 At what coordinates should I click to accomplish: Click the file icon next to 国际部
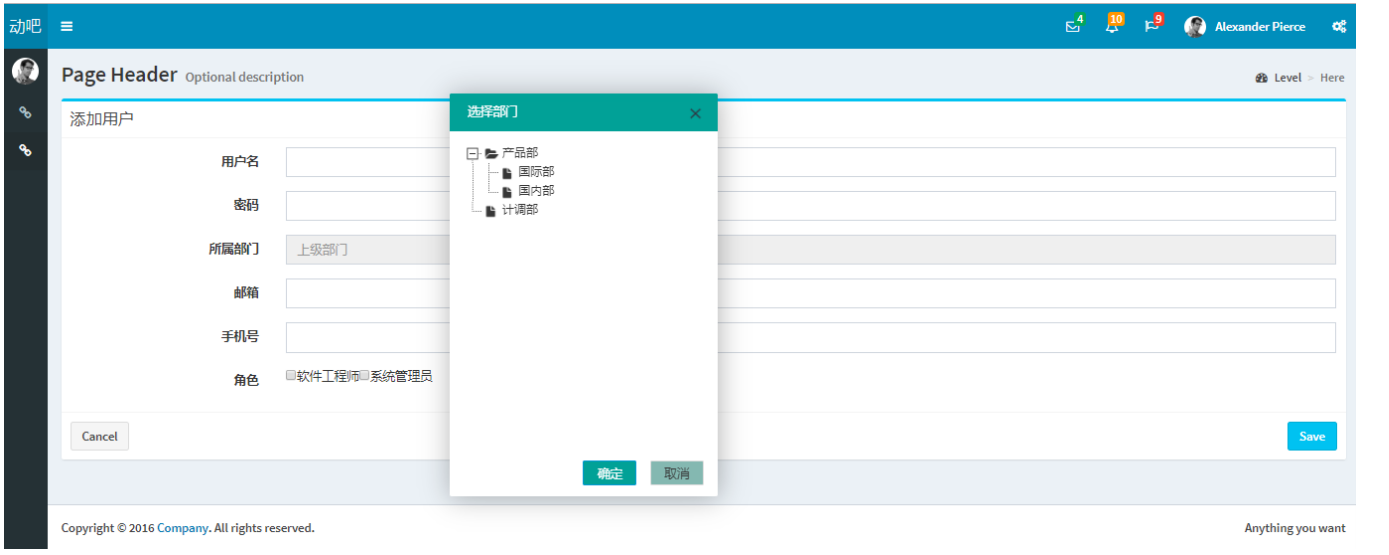(507, 173)
